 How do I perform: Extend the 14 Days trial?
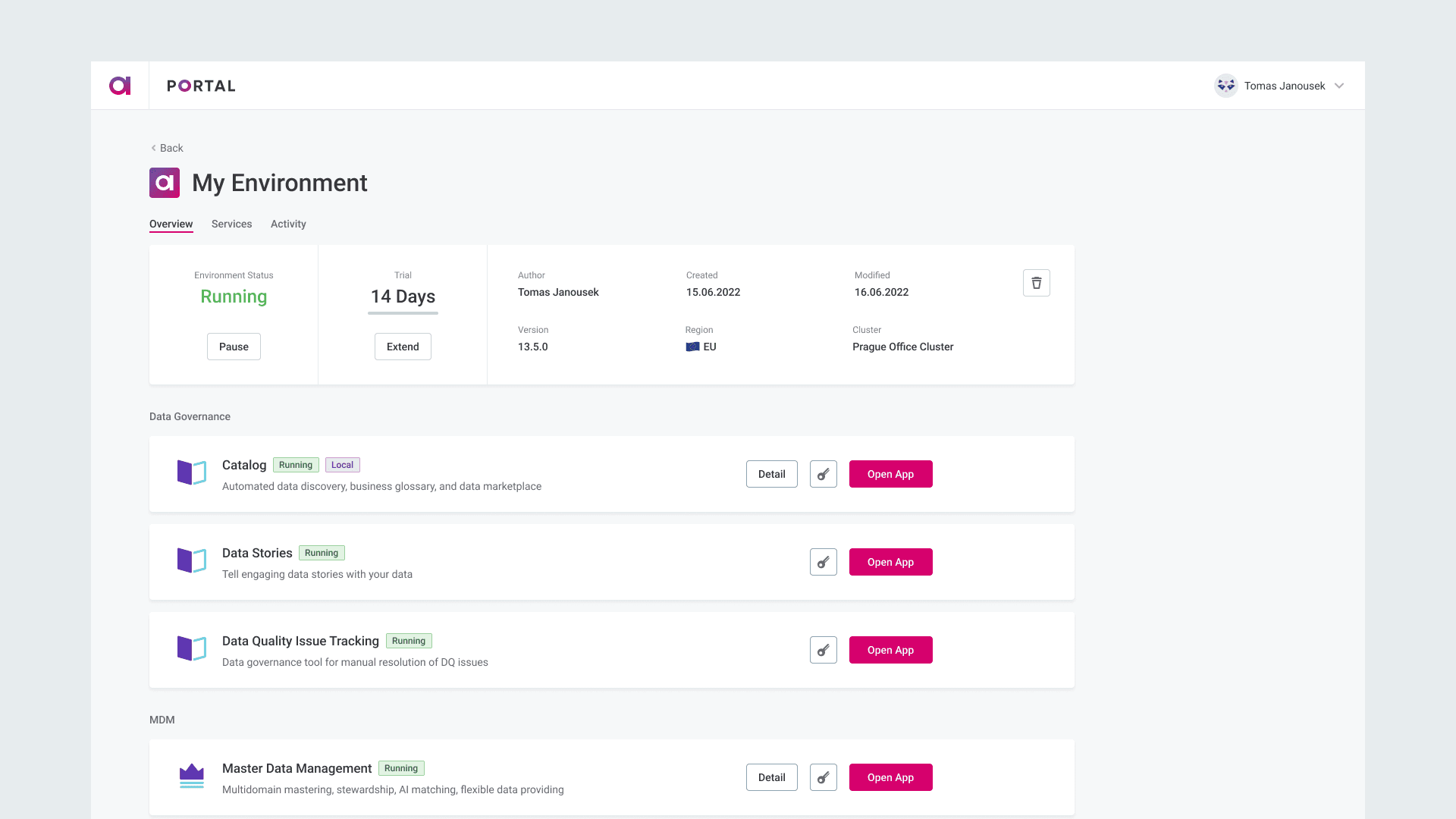[x=403, y=347]
